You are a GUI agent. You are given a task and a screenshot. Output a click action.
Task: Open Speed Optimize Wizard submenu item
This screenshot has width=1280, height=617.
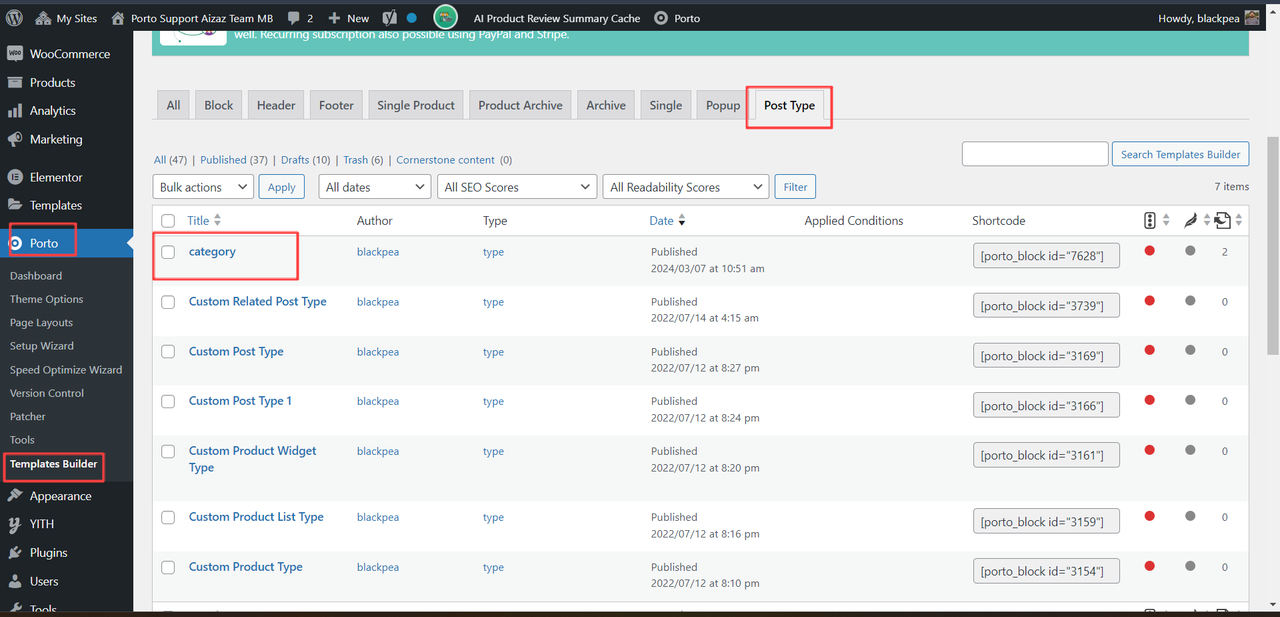(66, 370)
